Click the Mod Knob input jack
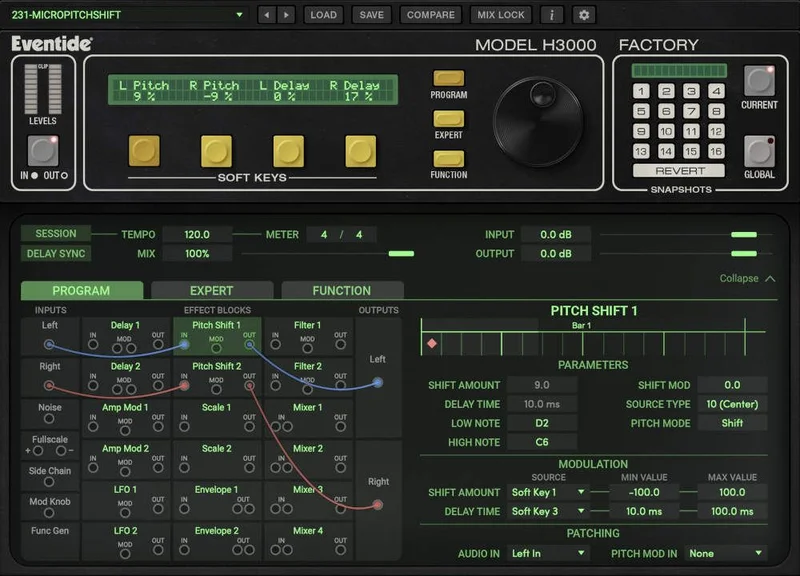 click(49, 513)
